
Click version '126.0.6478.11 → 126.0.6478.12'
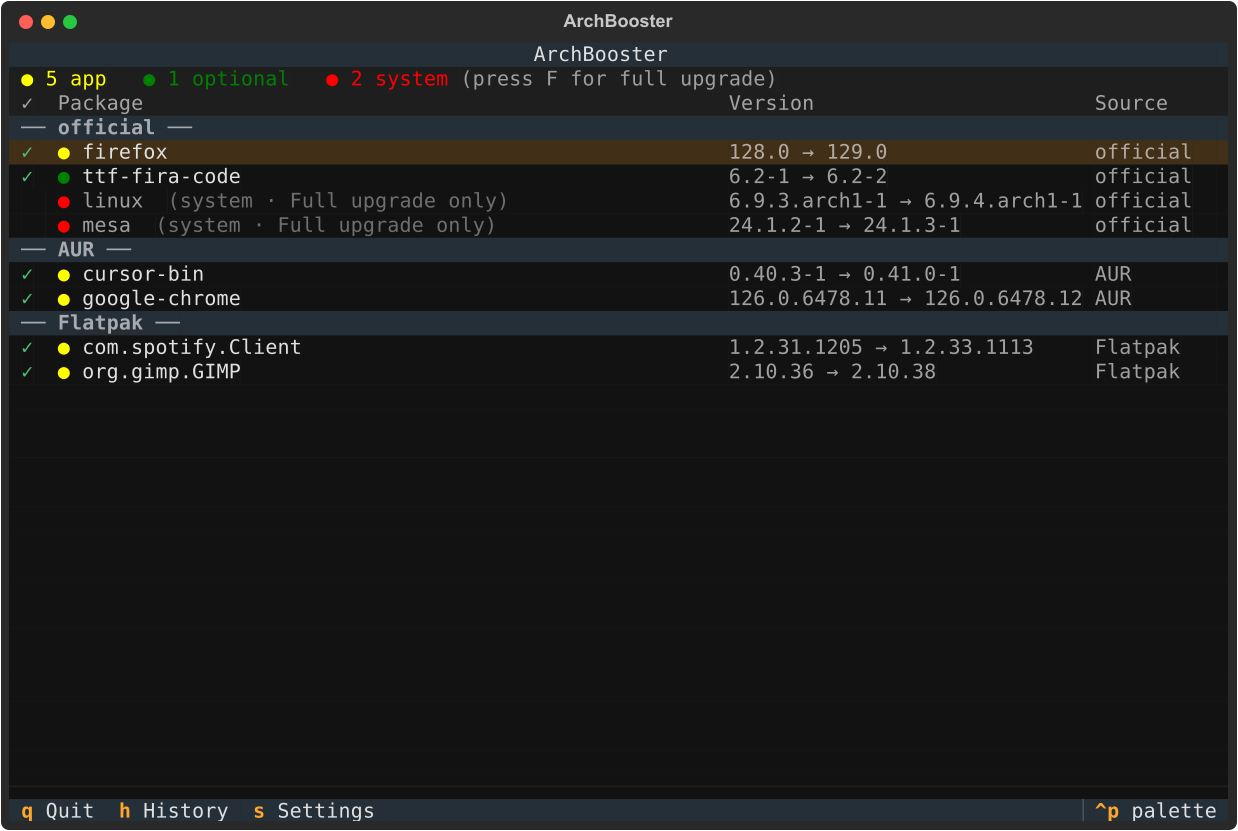pyautogui.click(x=906, y=299)
